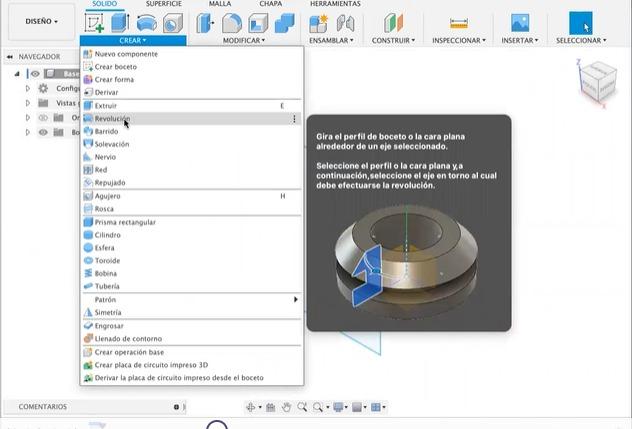
Task: Expand the Or folder tree node
Action: click(x=28, y=118)
